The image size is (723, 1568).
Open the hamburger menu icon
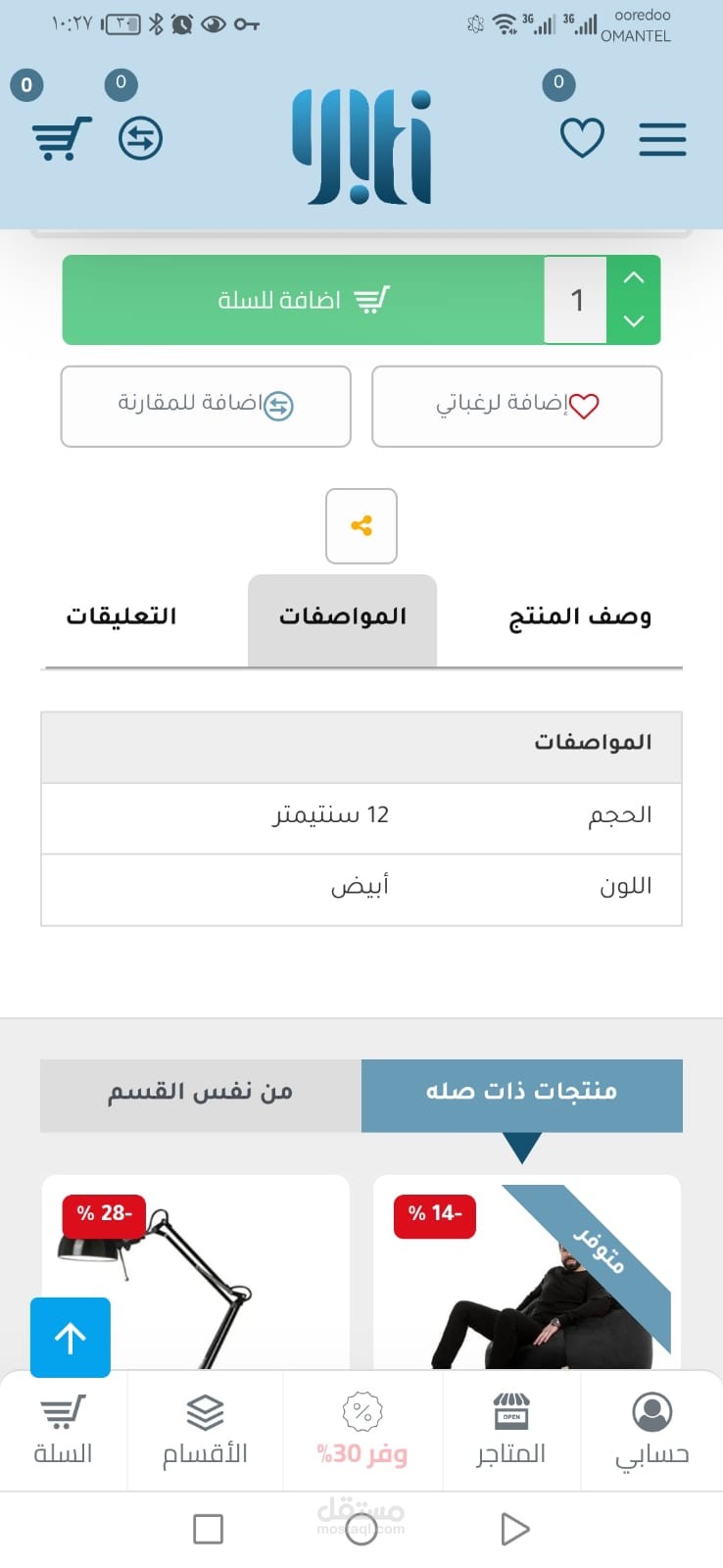(x=662, y=139)
